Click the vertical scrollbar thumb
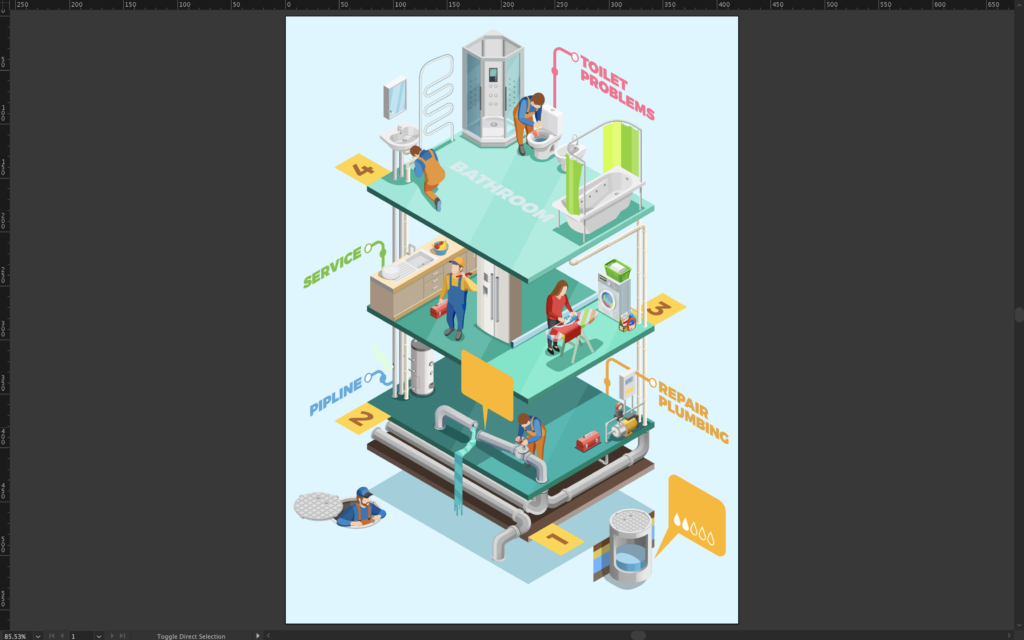Viewport: 1024px width, 640px height. click(1019, 314)
